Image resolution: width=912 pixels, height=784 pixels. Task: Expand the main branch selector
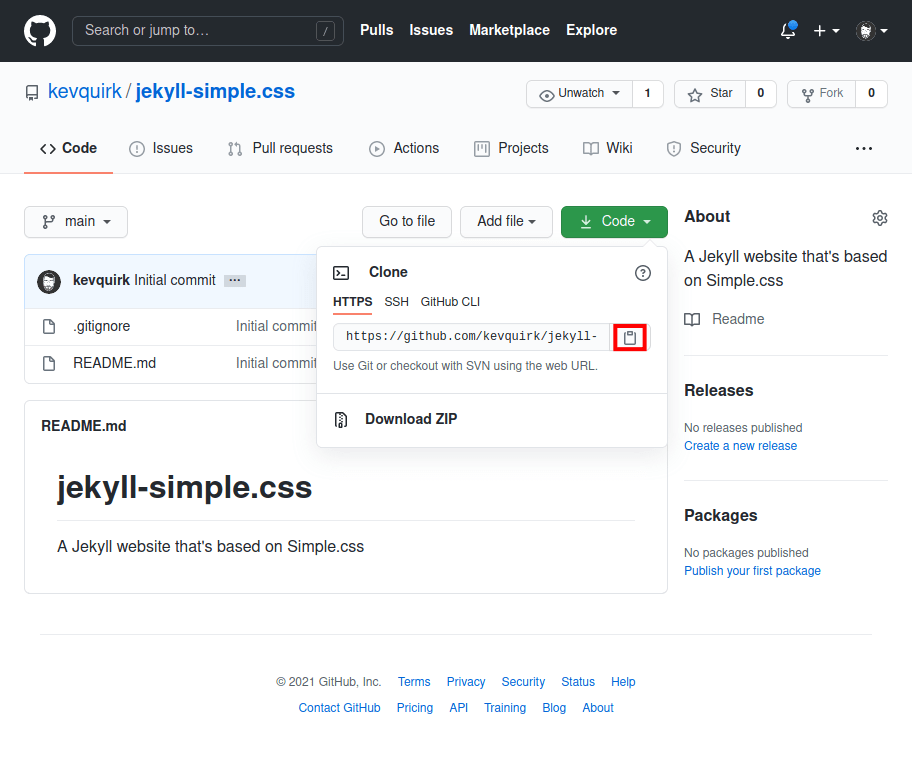click(75, 222)
